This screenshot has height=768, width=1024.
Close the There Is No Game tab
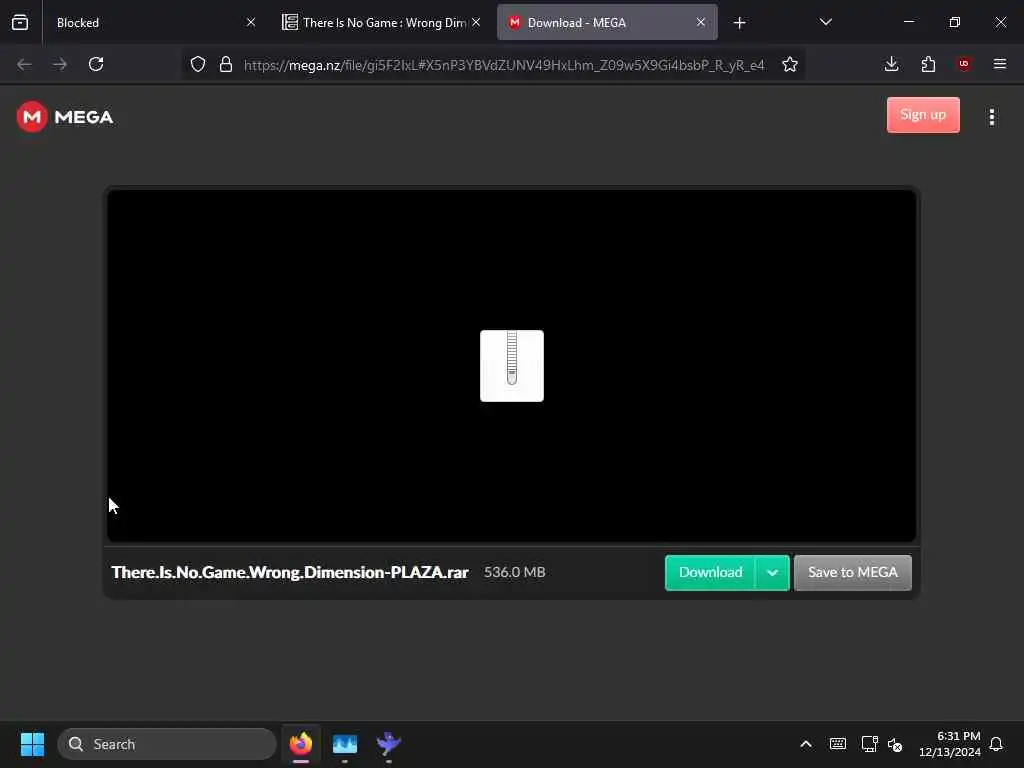click(476, 23)
